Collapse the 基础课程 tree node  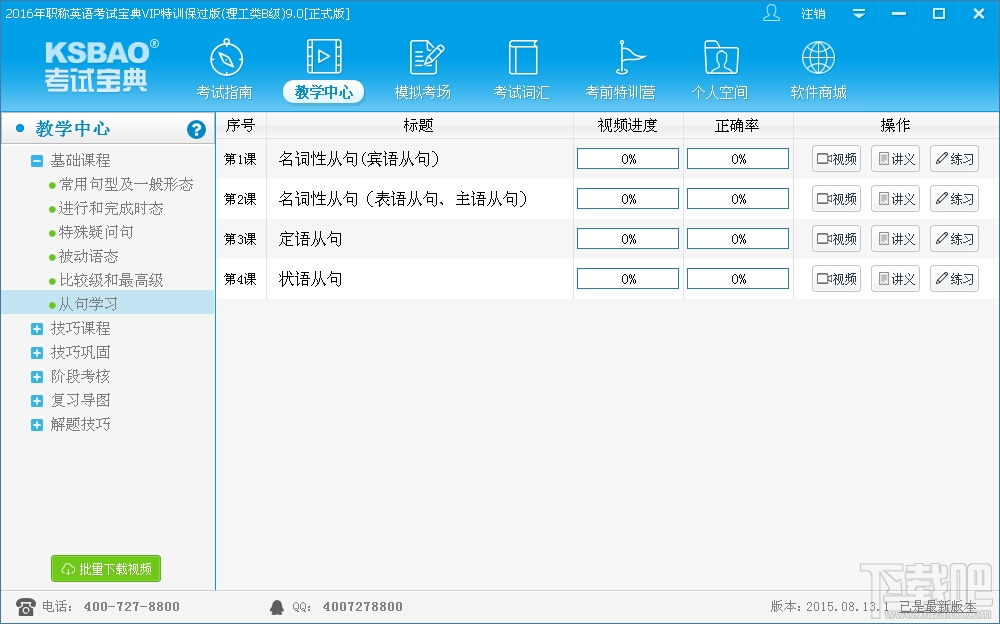37,161
